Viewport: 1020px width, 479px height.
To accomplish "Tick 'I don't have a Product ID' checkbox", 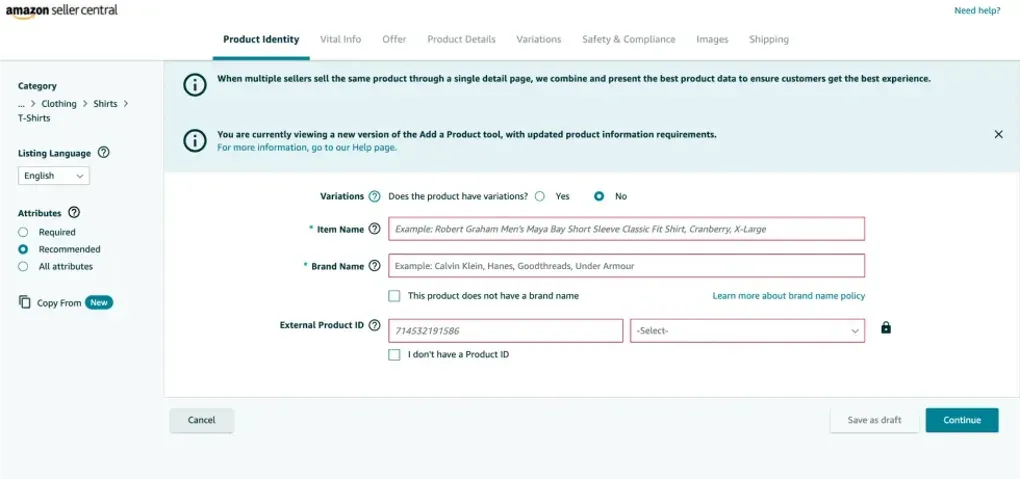I will click(x=394, y=355).
